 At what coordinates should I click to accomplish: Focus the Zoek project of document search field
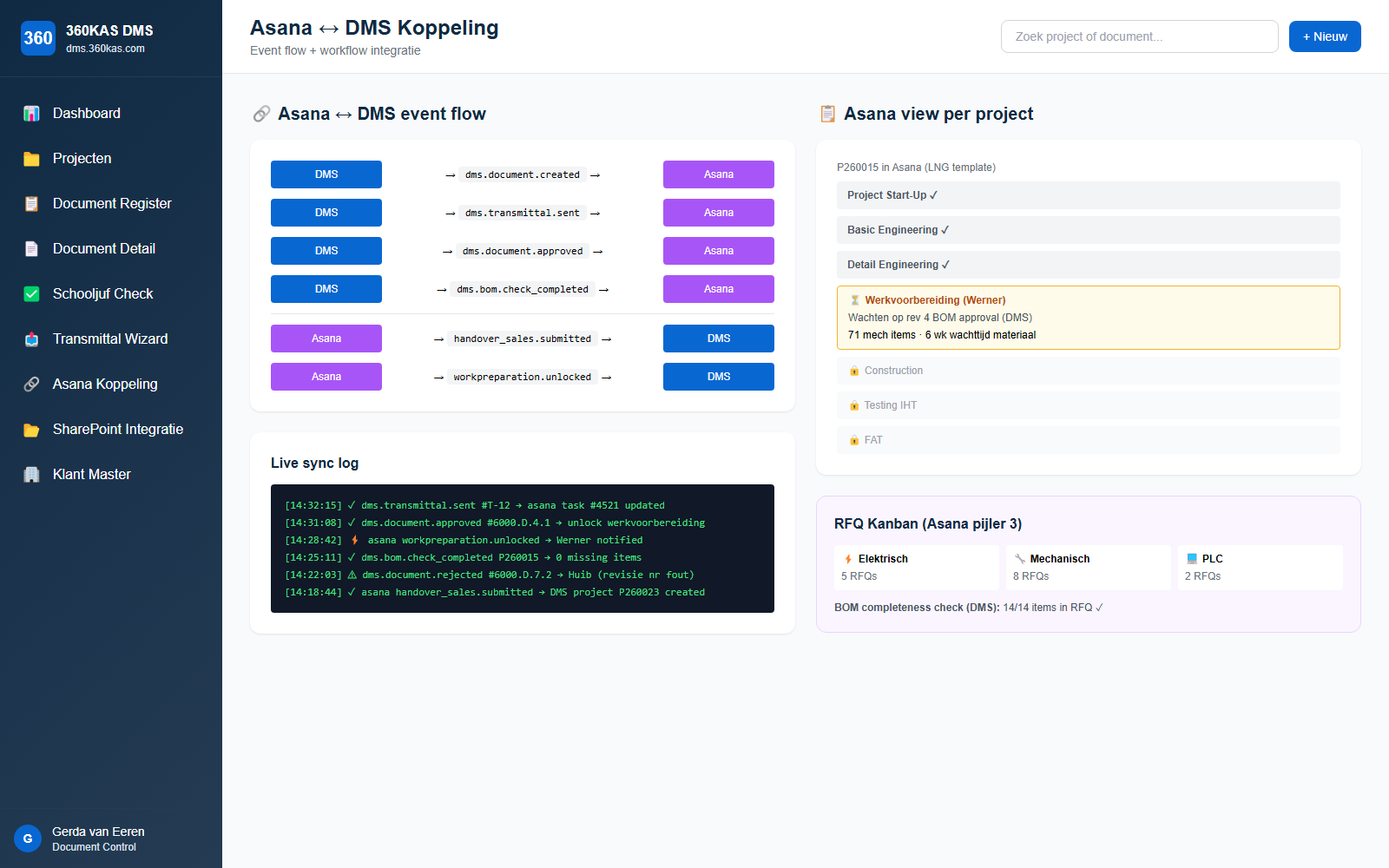click(x=1139, y=36)
